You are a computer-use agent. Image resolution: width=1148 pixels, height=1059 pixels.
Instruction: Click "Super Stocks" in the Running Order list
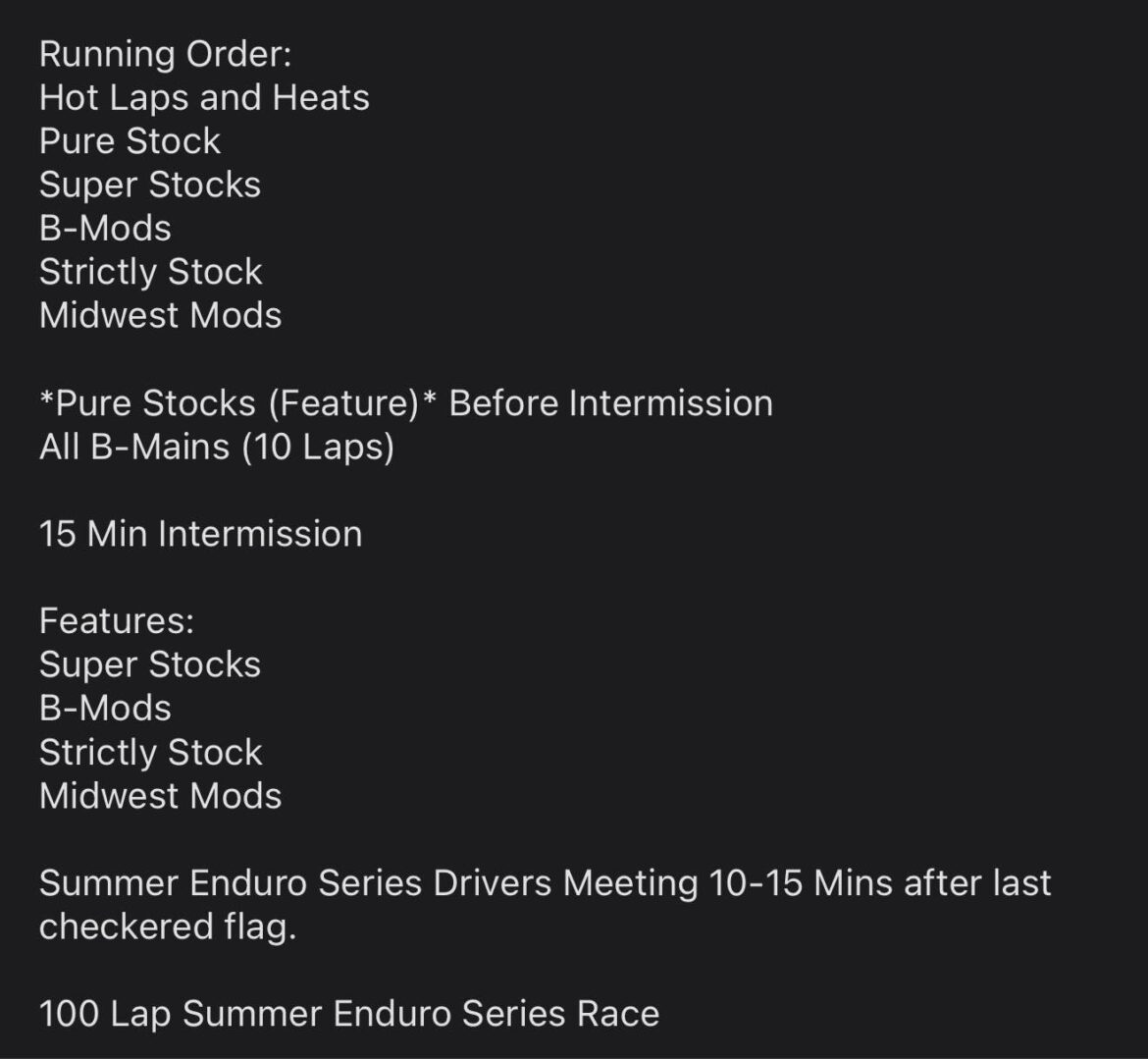tap(150, 185)
